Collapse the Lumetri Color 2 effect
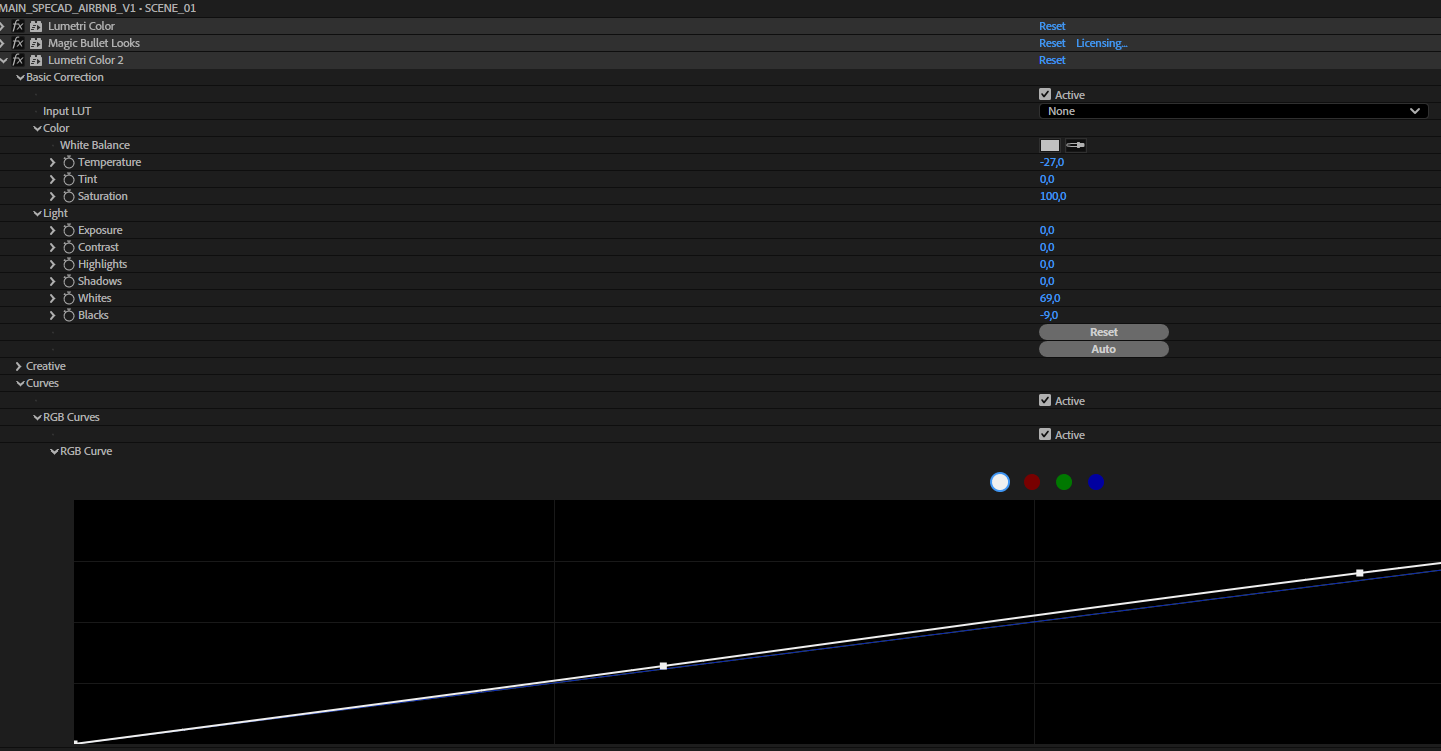 pos(3,60)
